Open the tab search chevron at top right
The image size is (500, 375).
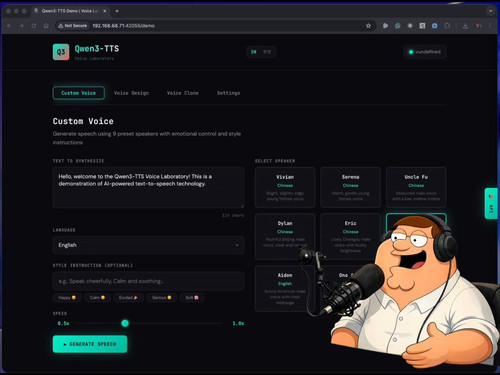(490, 11)
